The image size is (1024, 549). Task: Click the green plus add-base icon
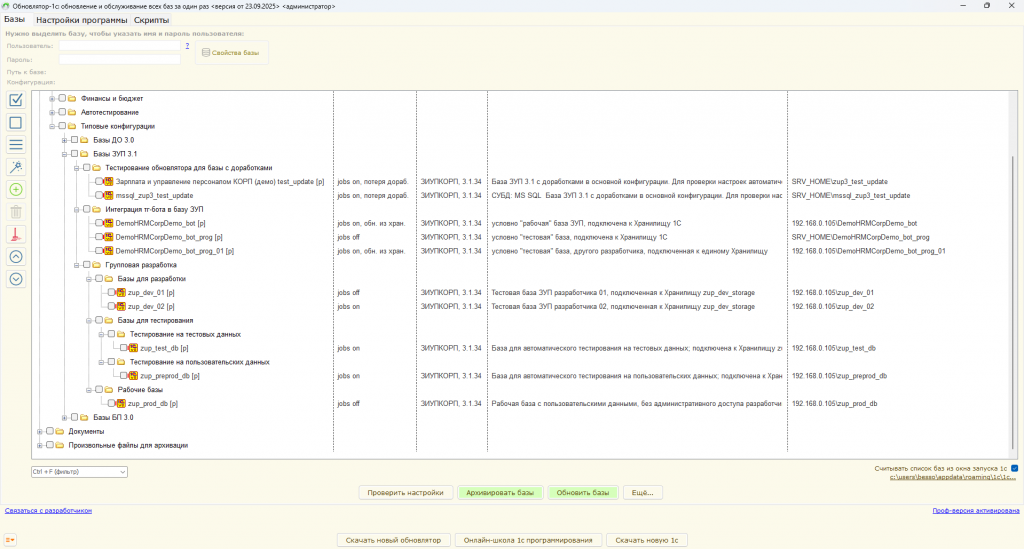click(16, 189)
